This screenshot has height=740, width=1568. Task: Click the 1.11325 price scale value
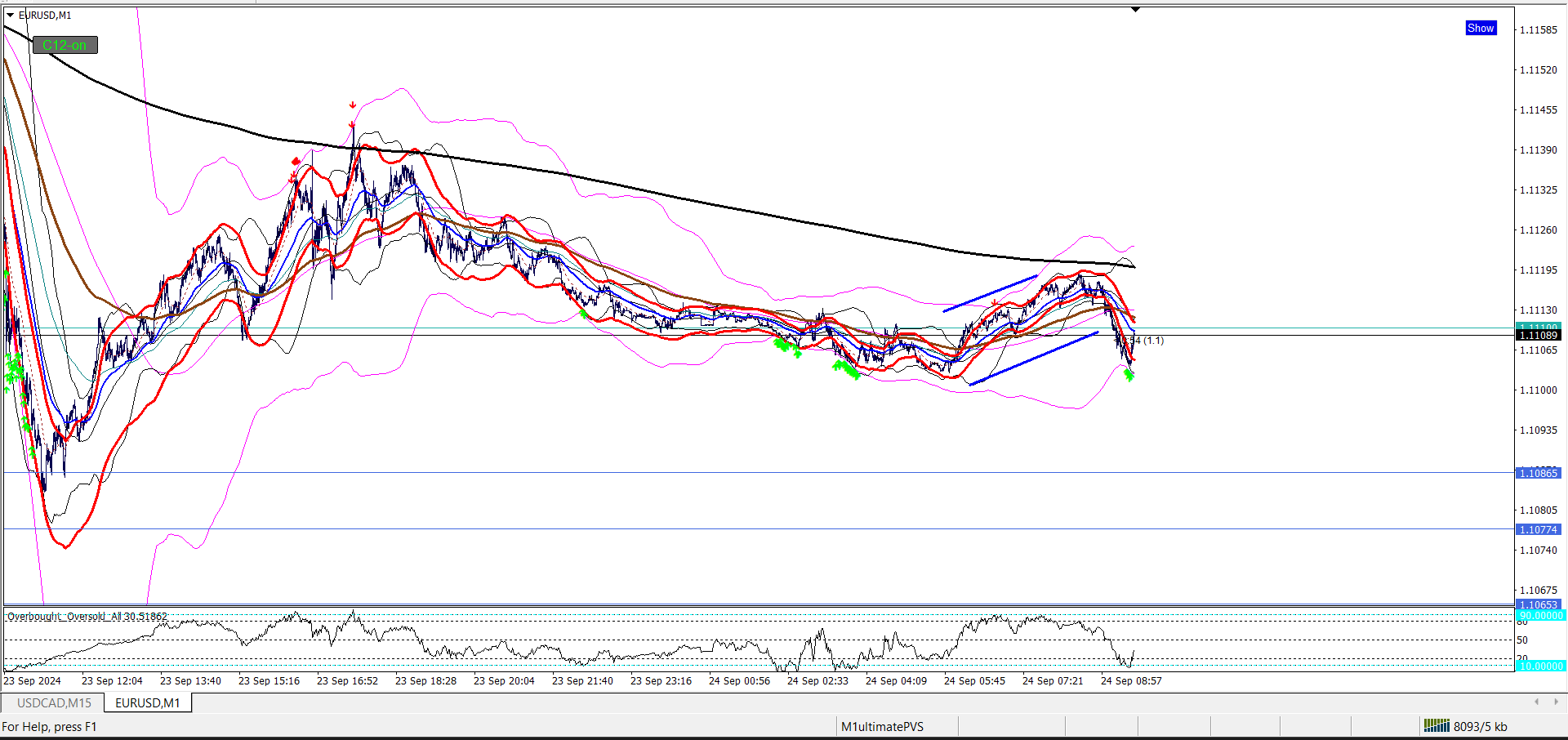1539,190
